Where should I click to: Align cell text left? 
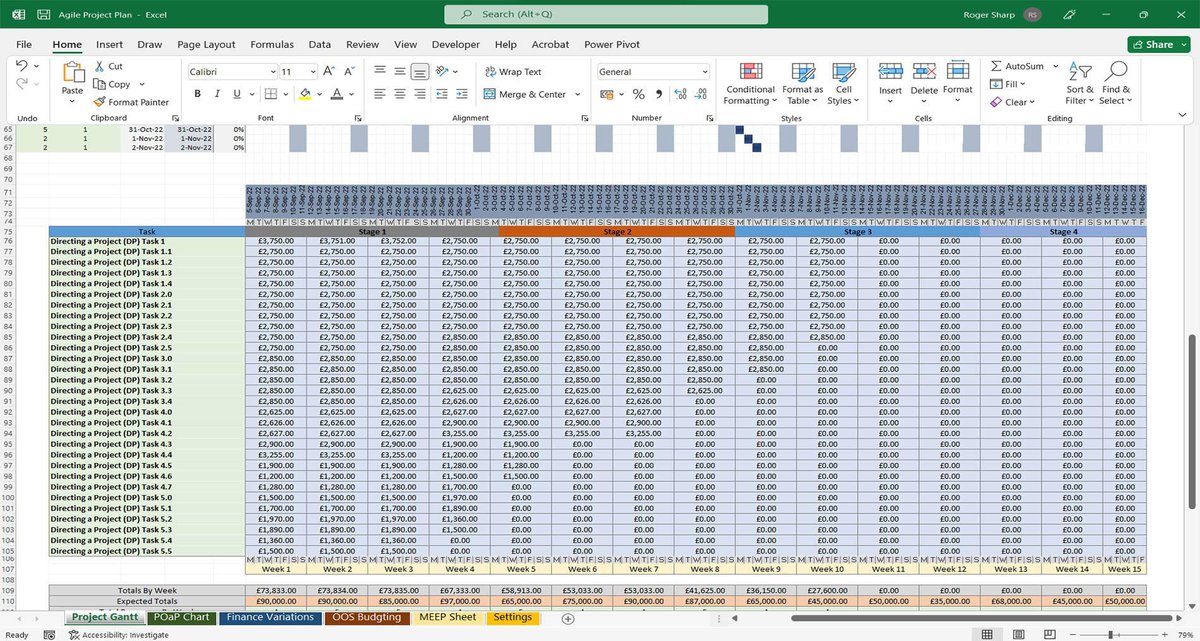pyautogui.click(x=380, y=94)
